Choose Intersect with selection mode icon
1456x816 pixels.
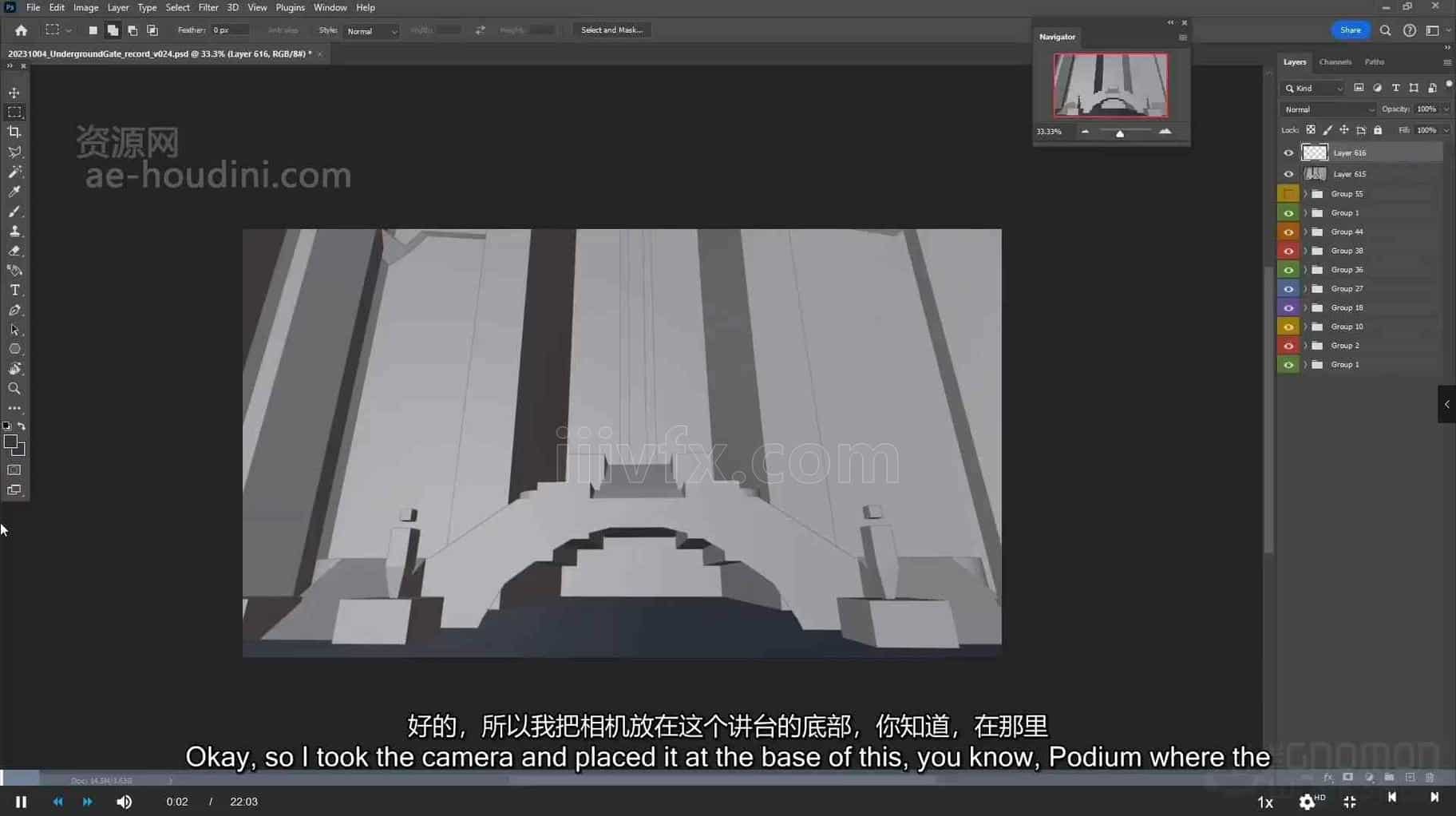(152, 30)
